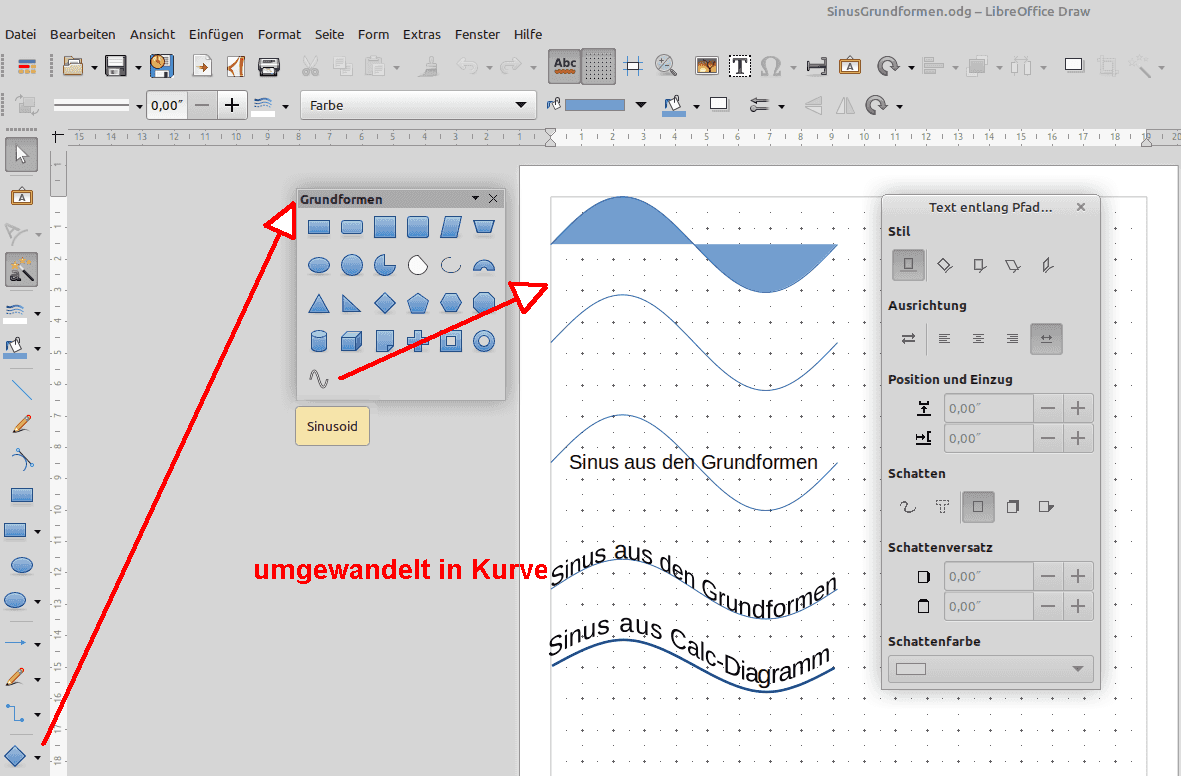Image resolution: width=1181 pixels, height=776 pixels.
Task: Click the text Sinus aus den Grundformen
Action: click(693, 462)
